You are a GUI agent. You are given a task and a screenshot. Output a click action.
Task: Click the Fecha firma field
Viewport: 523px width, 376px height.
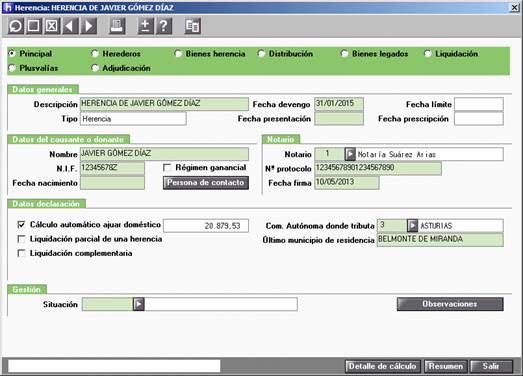[347, 183]
